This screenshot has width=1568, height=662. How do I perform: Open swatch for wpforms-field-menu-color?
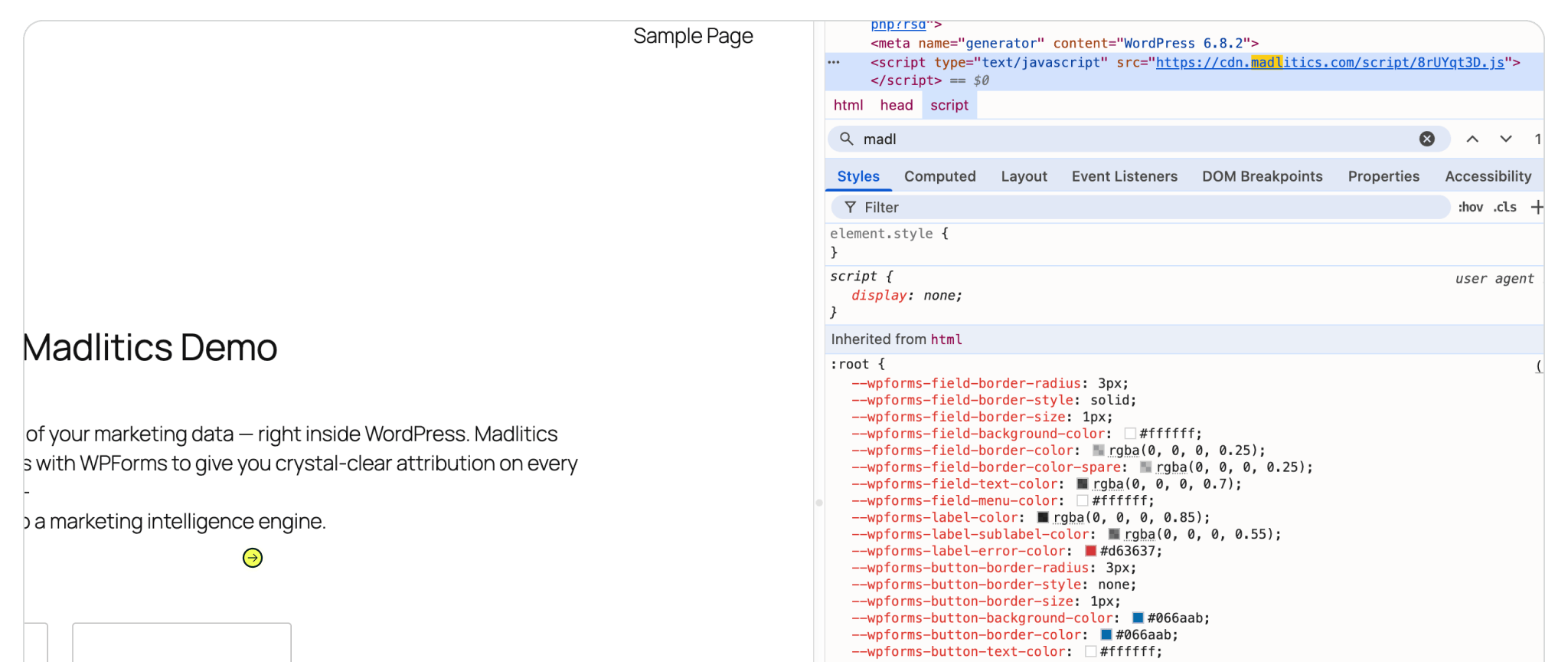tap(1083, 501)
